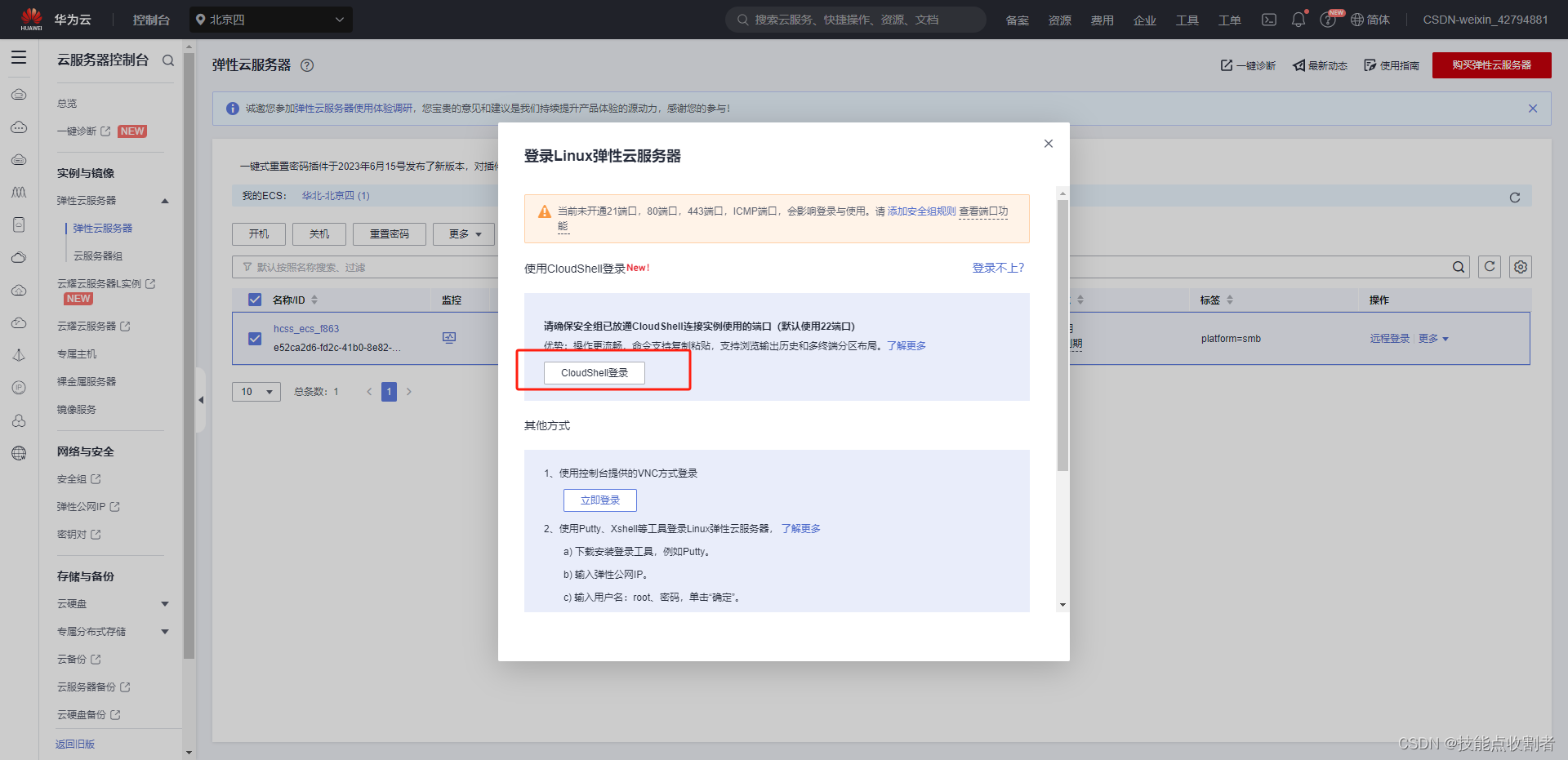Open the 更多 batch actions dropdown
This screenshot has width=1568, height=760.
(x=464, y=234)
